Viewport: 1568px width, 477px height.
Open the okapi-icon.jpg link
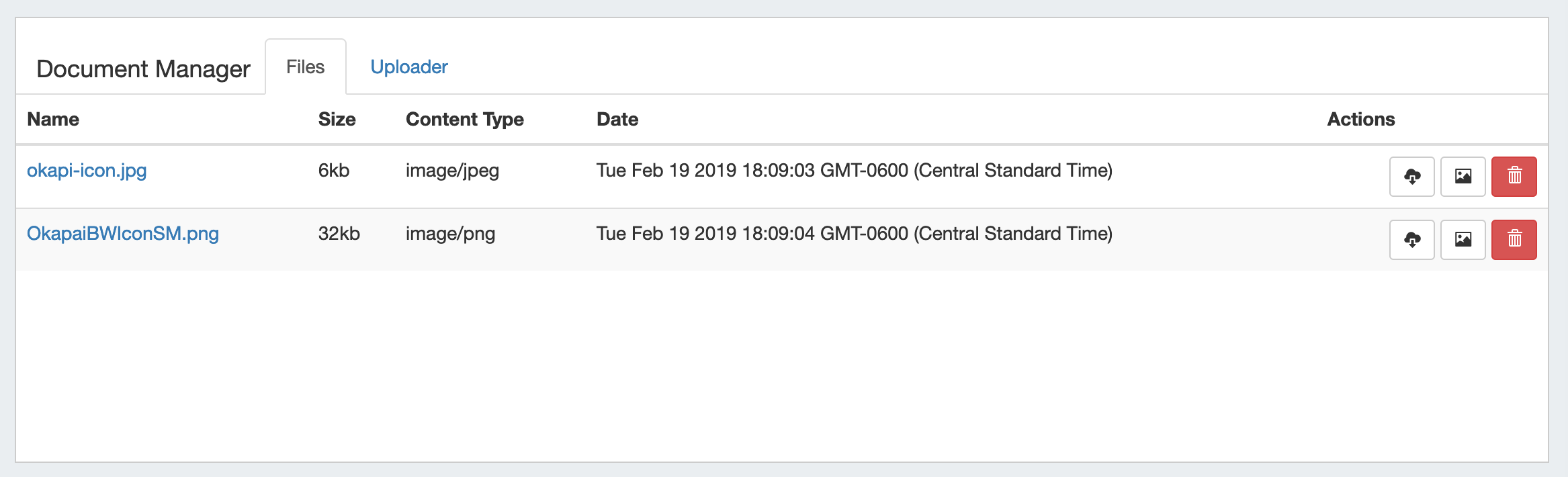click(x=87, y=171)
